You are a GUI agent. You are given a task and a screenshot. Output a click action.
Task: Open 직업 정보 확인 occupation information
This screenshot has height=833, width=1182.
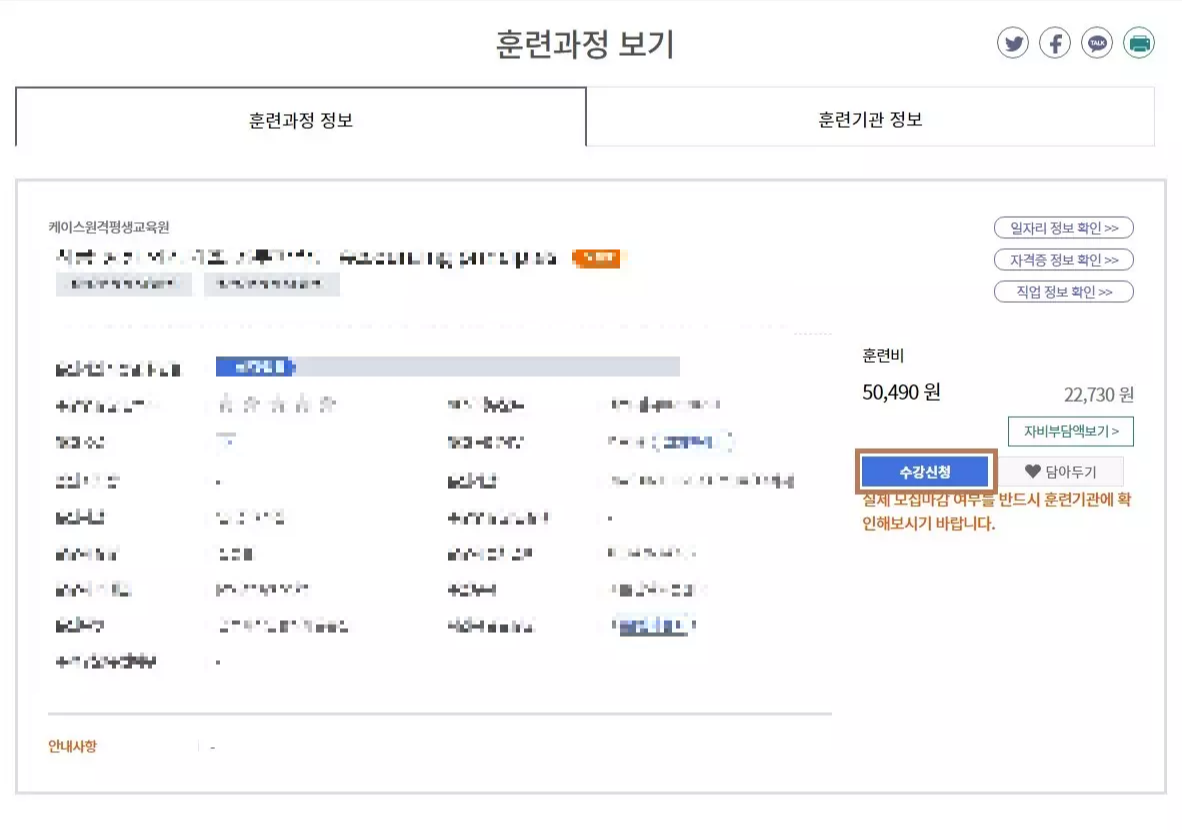point(1064,291)
